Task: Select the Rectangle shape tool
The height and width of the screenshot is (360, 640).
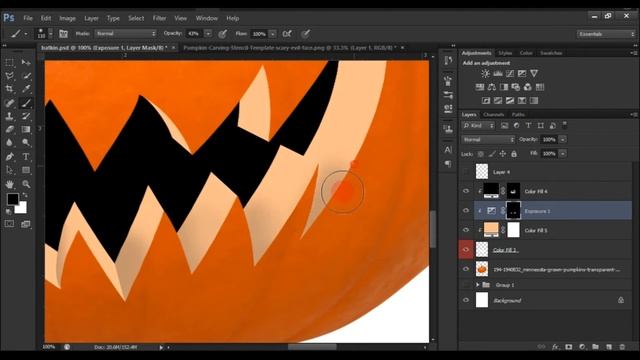Action: 26,170
